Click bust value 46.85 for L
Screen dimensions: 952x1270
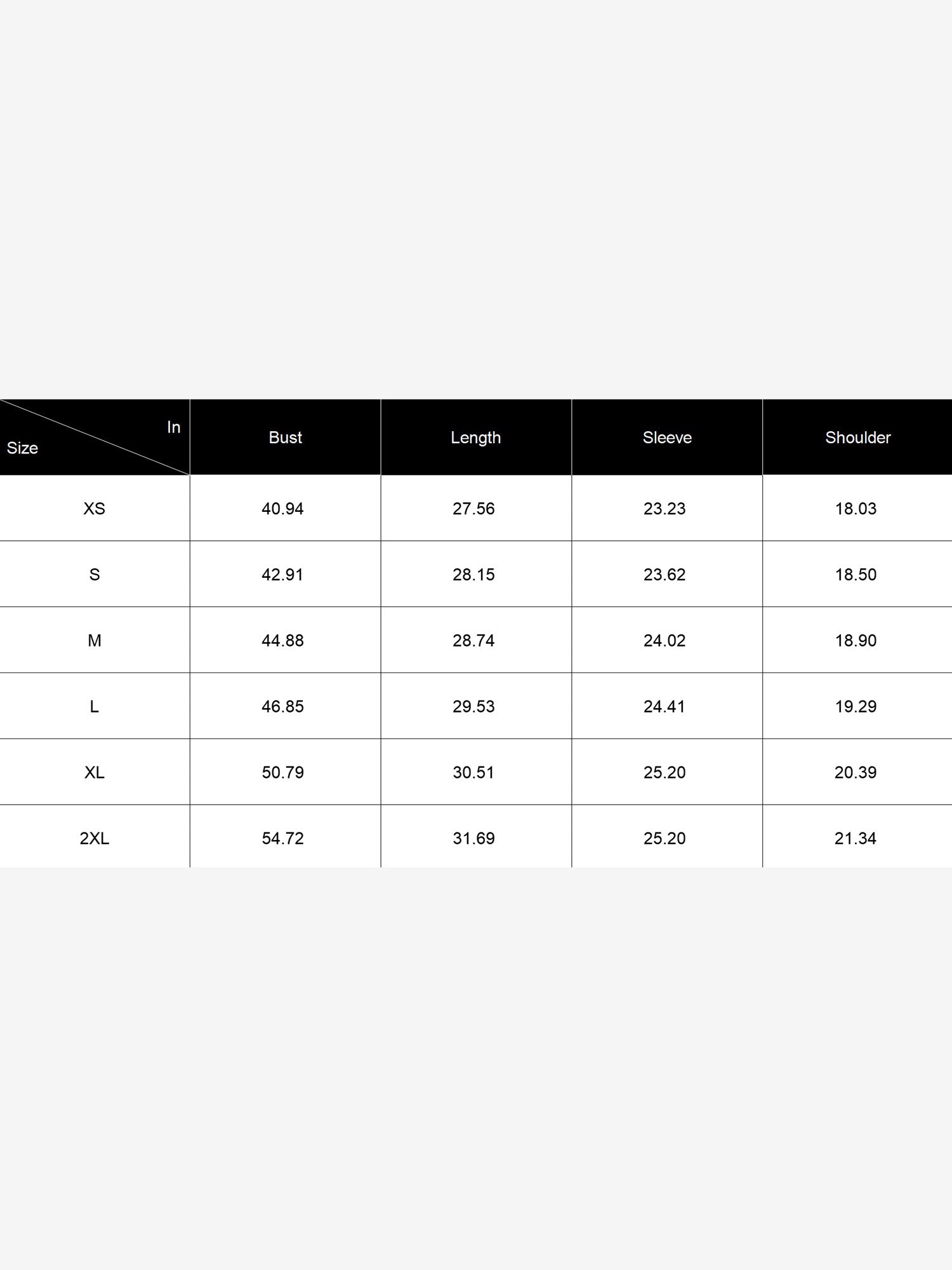pyautogui.click(x=282, y=707)
